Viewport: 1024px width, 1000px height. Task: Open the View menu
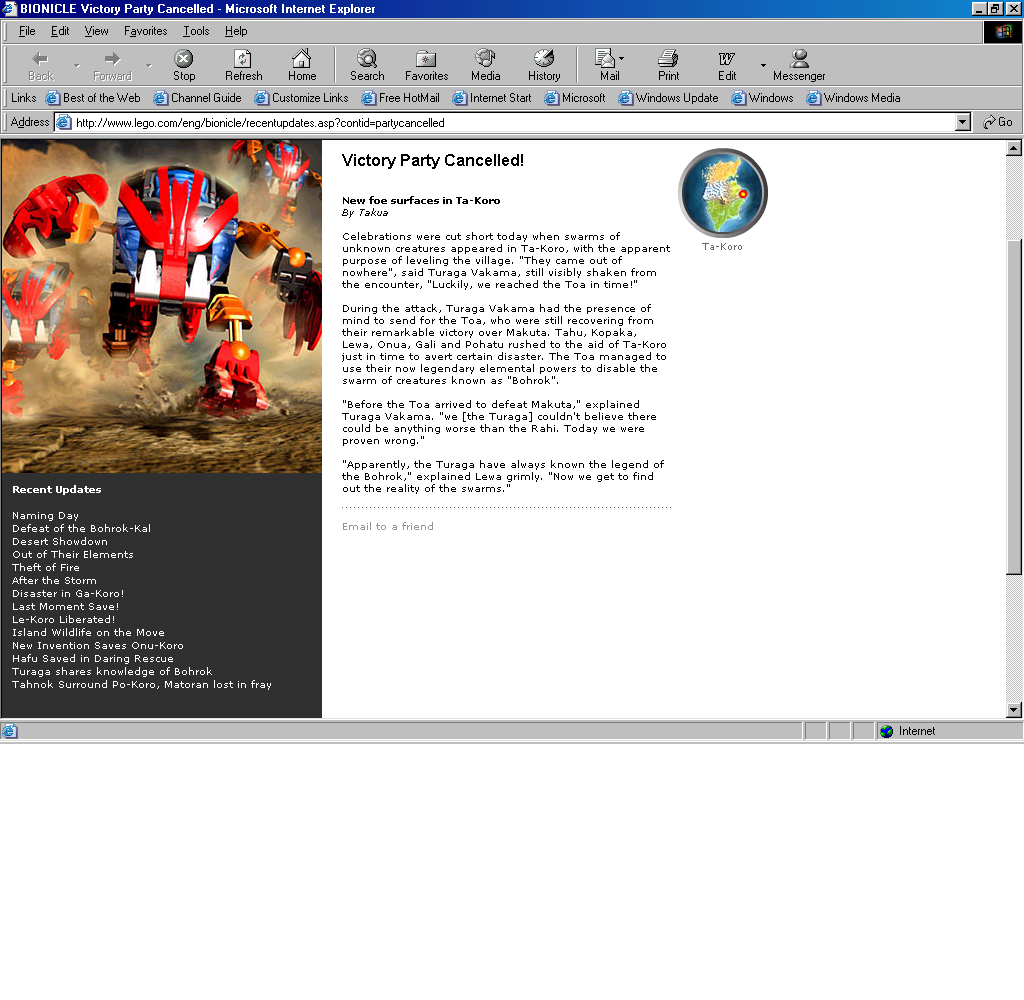point(96,31)
